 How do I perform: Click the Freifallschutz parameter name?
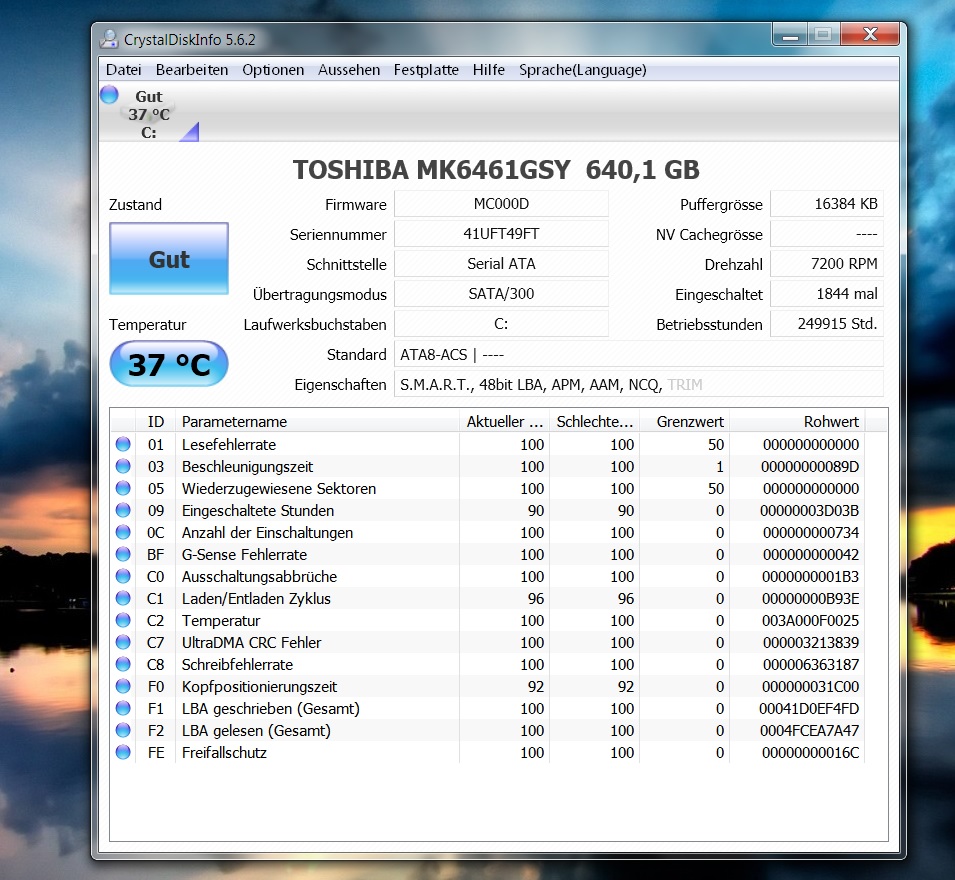(224, 753)
